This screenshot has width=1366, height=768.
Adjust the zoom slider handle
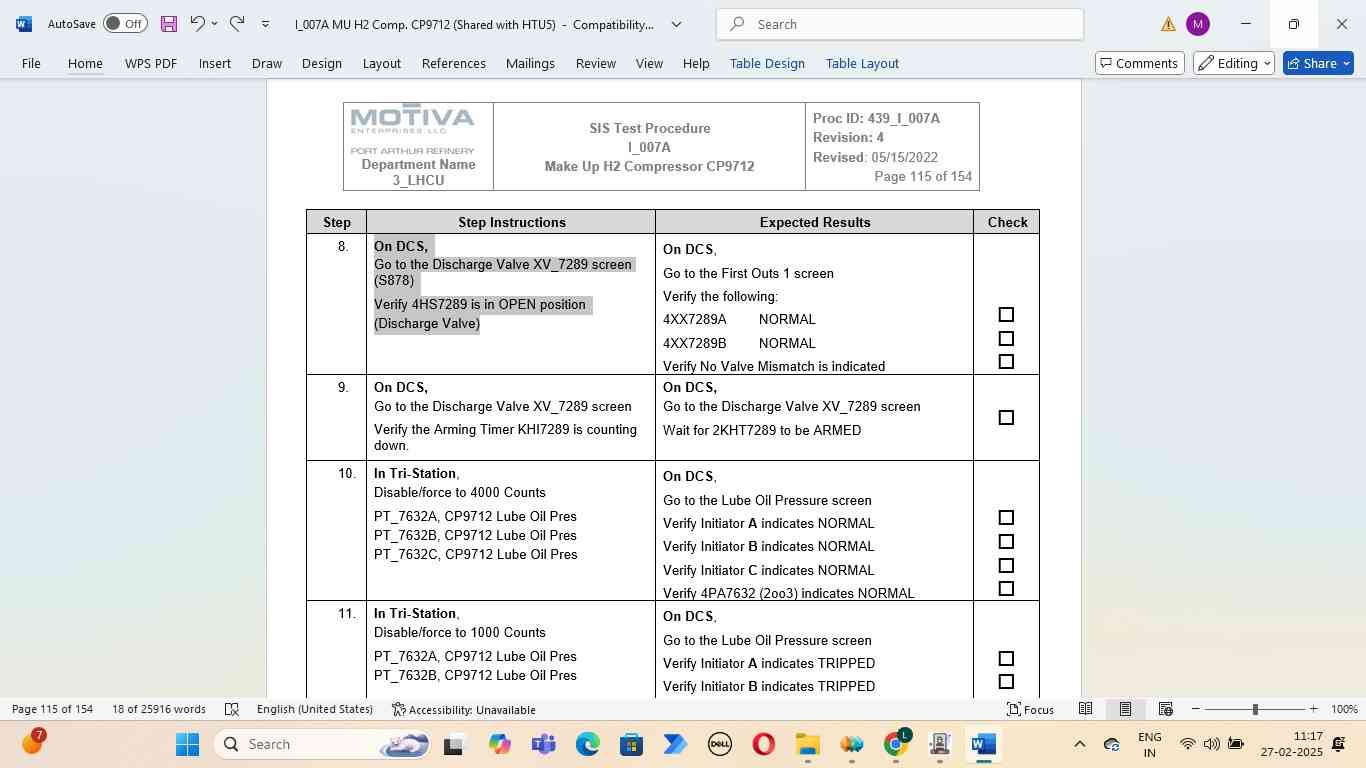click(x=1254, y=709)
